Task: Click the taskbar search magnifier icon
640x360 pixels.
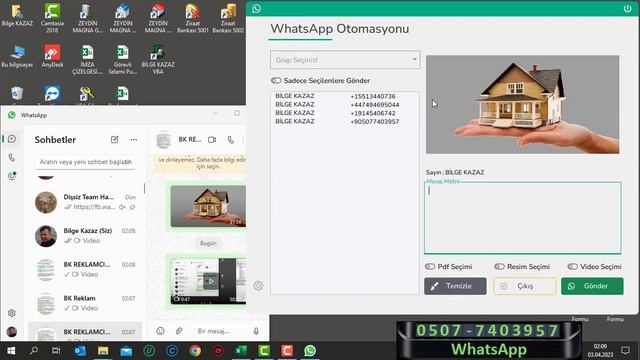Action: (x=34, y=351)
